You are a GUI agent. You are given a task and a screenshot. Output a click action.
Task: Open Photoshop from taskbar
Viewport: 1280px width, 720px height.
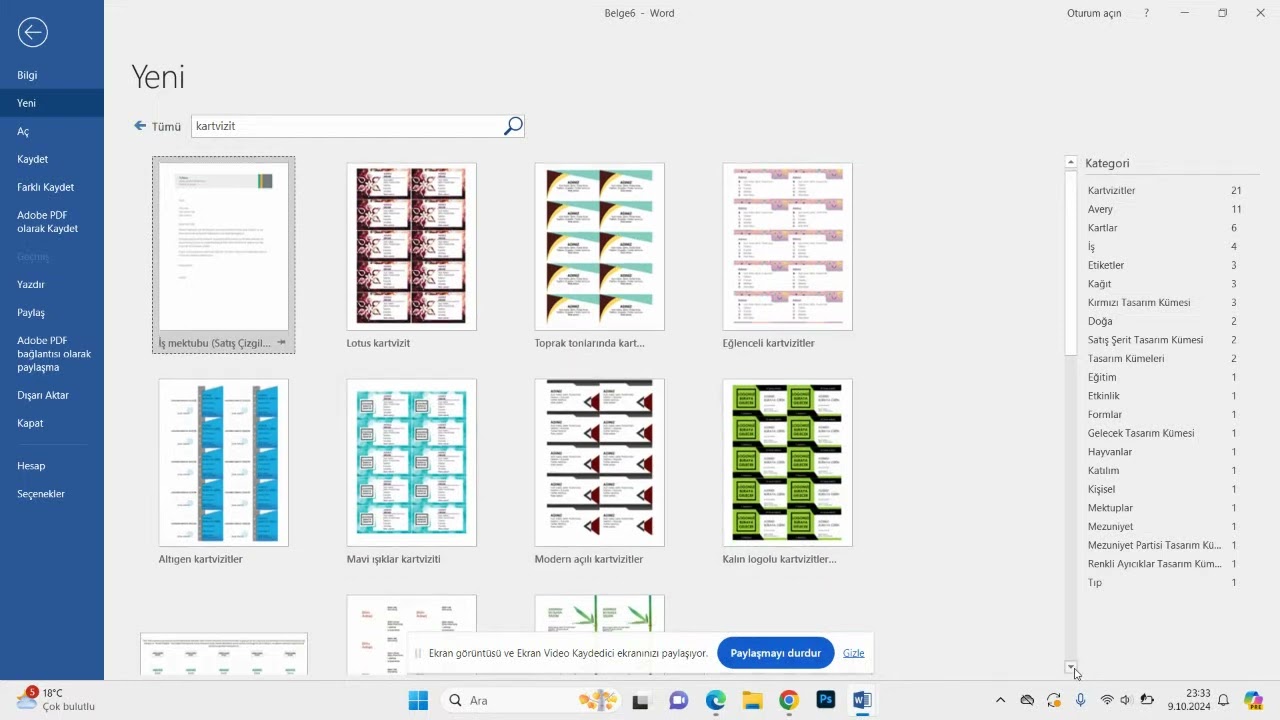click(826, 700)
